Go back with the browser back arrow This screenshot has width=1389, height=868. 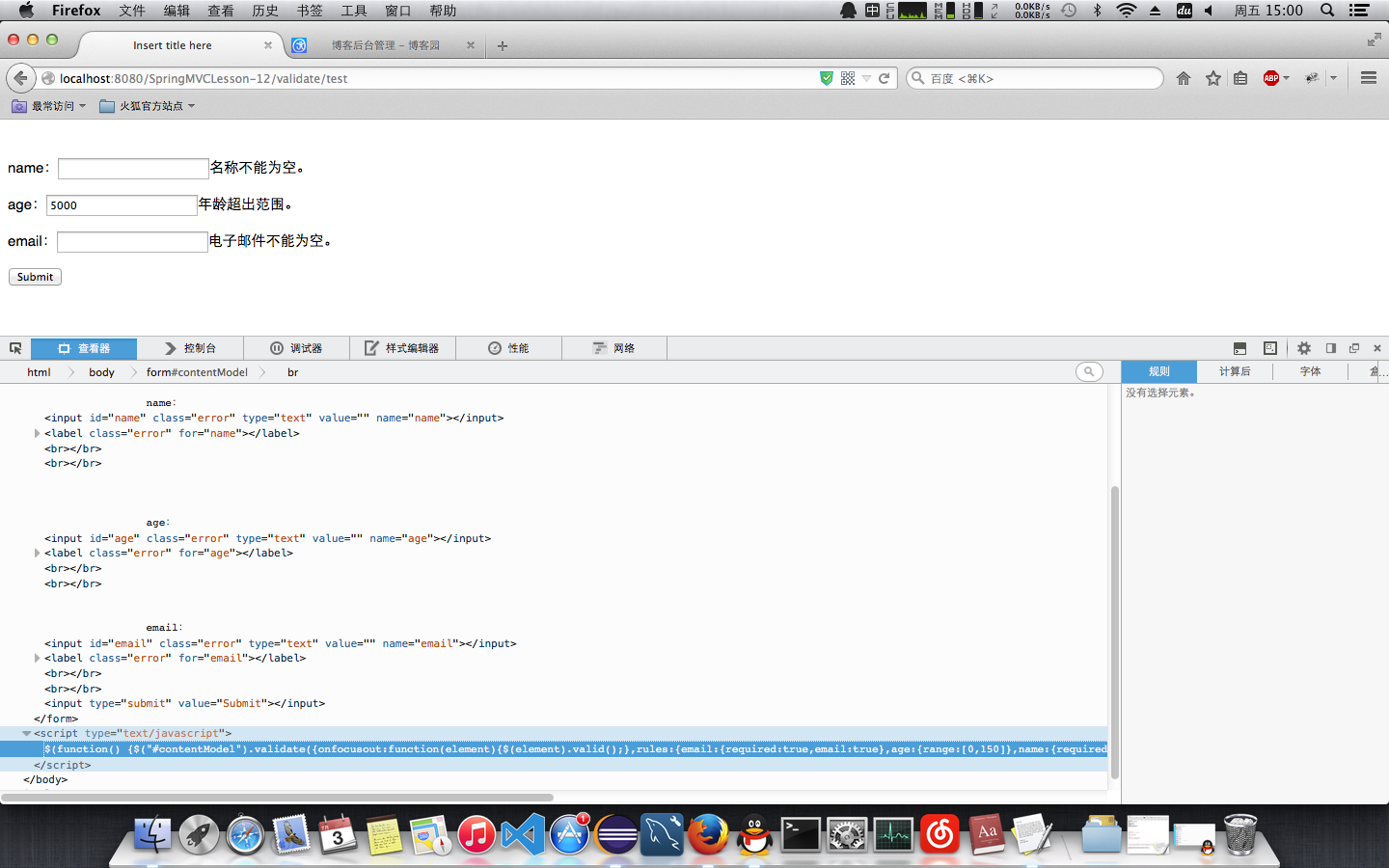pyautogui.click(x=19, y=78)
